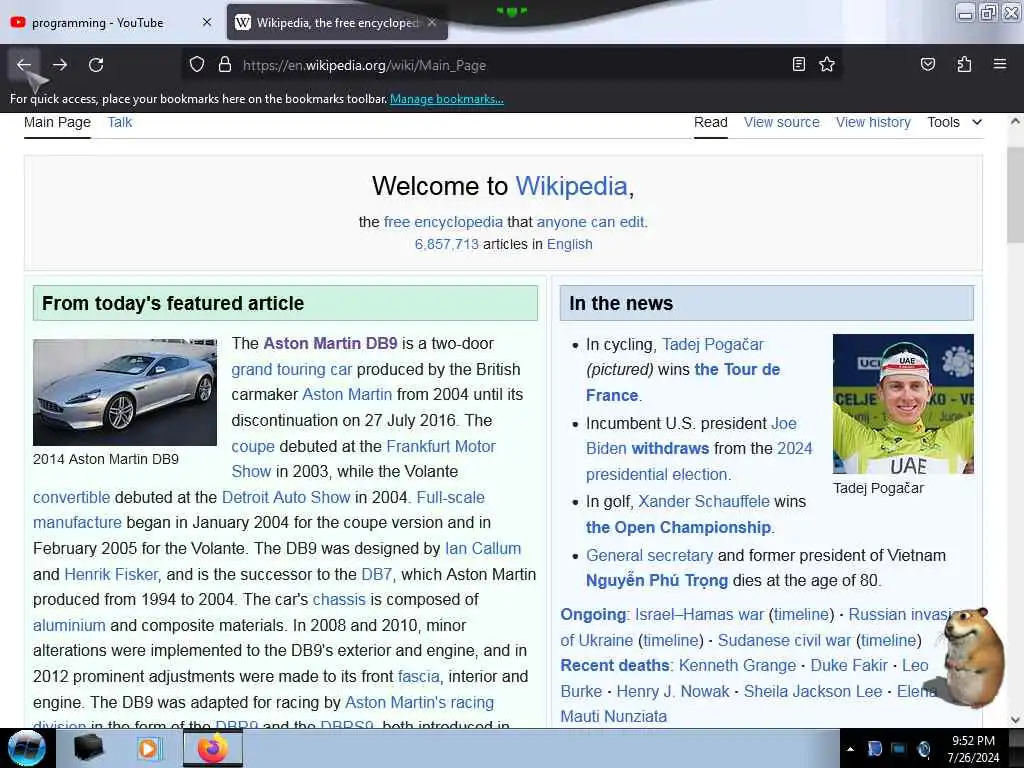Follow the grand touring car link
This screenshot has width=1024, height=768.
291,370
